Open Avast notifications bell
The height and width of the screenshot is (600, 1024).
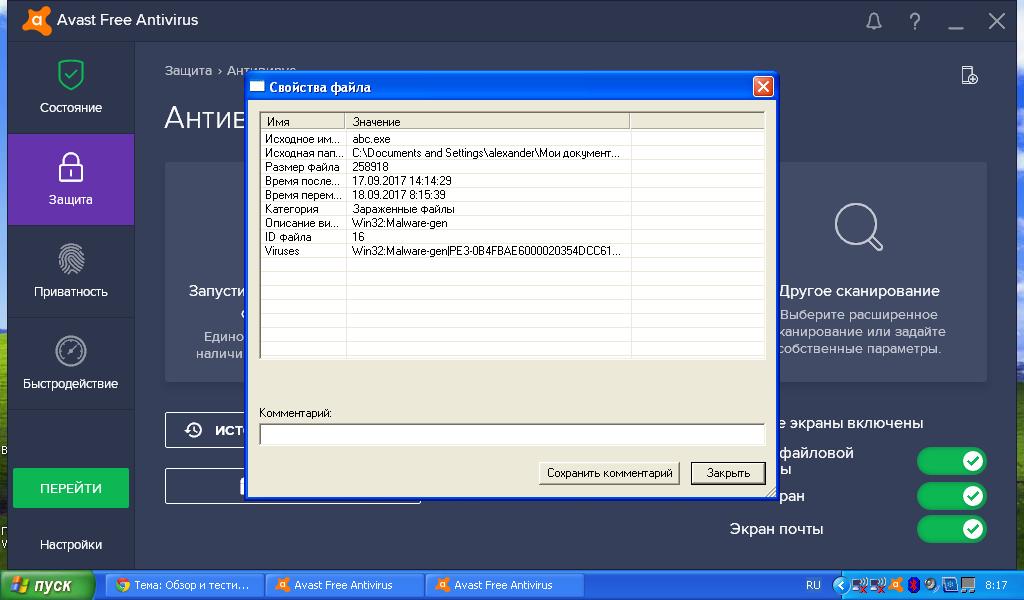[873, 22]
